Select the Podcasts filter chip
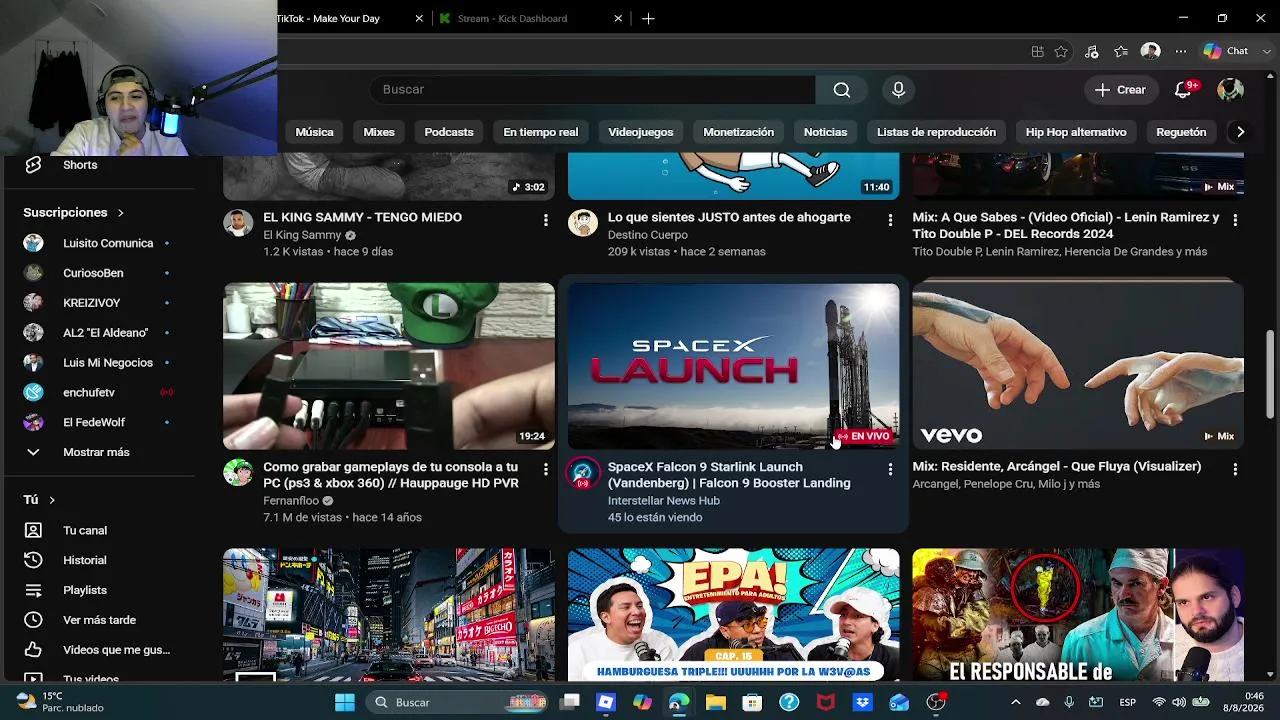This screenshot has width=1280, height=720. point(449,132)
